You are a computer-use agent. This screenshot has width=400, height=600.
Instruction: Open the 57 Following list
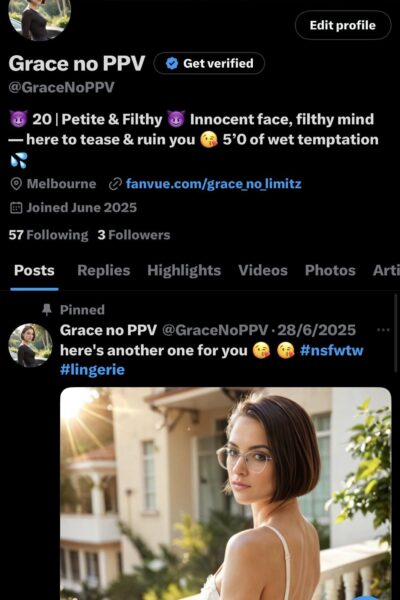click(x=48, y=235)
